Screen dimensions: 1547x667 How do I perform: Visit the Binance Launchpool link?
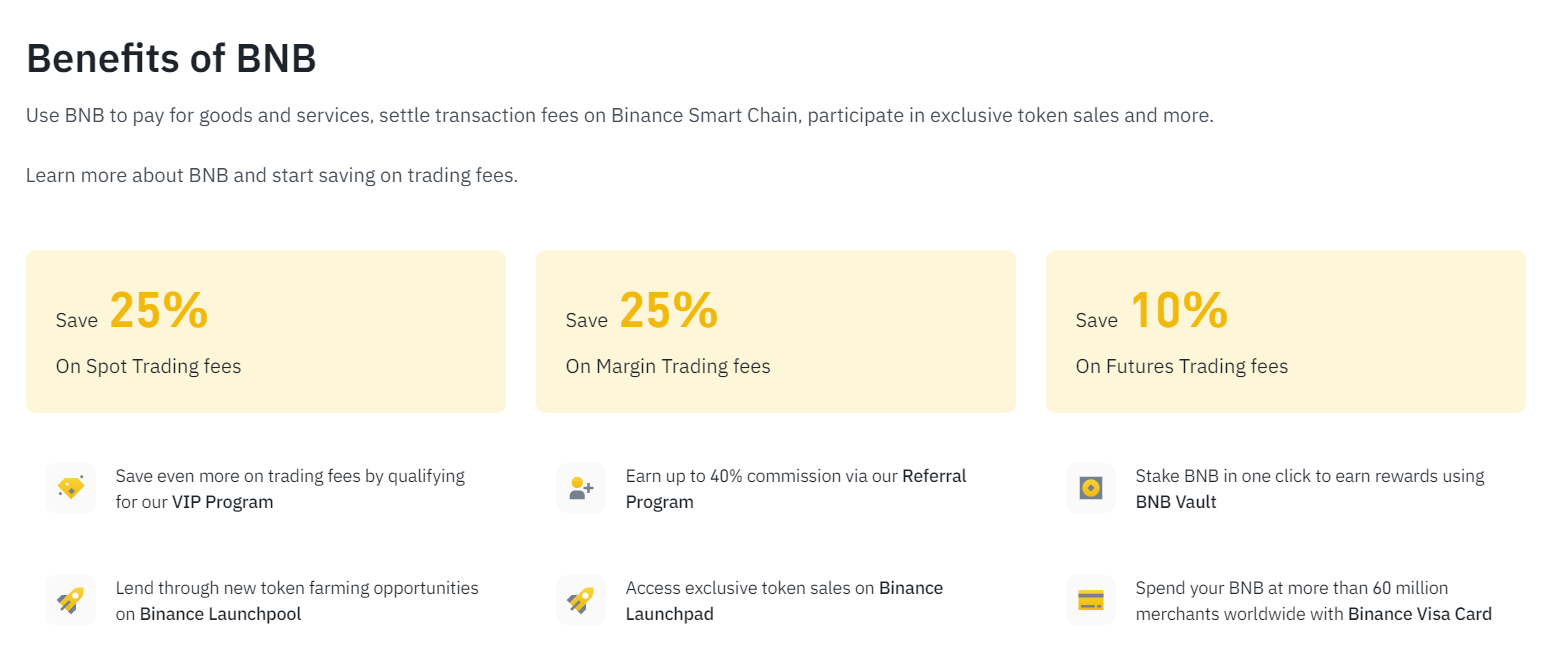pyautogui.click(x=220, y=614)
